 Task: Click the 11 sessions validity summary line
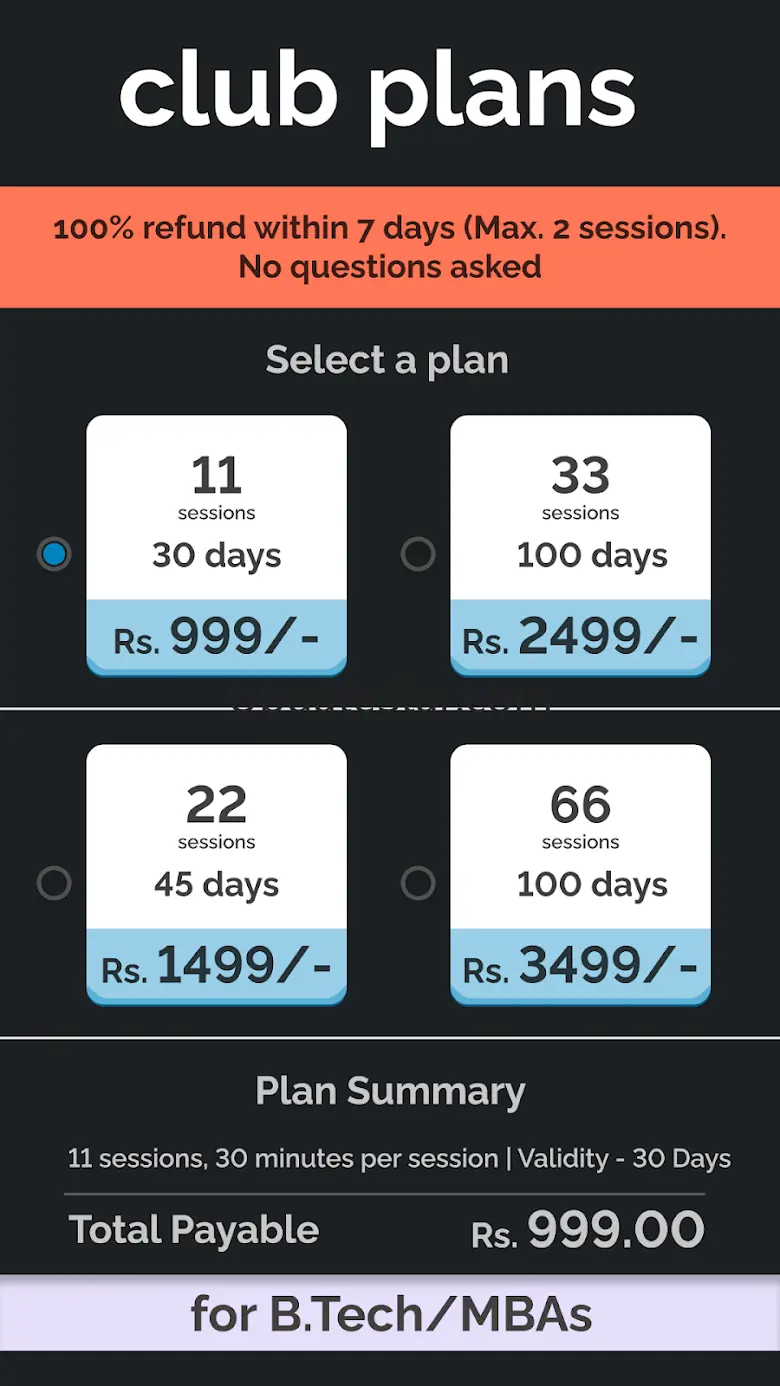pyautogui.click(x=399, y=1158)
